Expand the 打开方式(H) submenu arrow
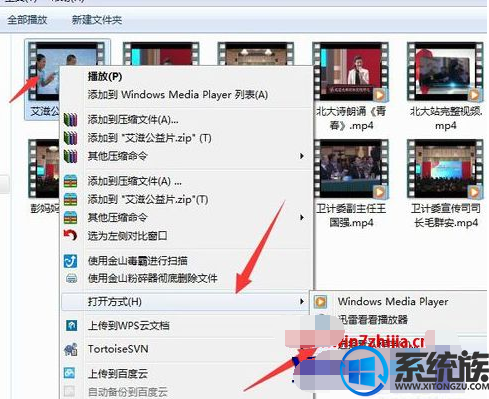The width and height of the screenshot is (489, 399). pyautogui.click(x=302, y=302)
